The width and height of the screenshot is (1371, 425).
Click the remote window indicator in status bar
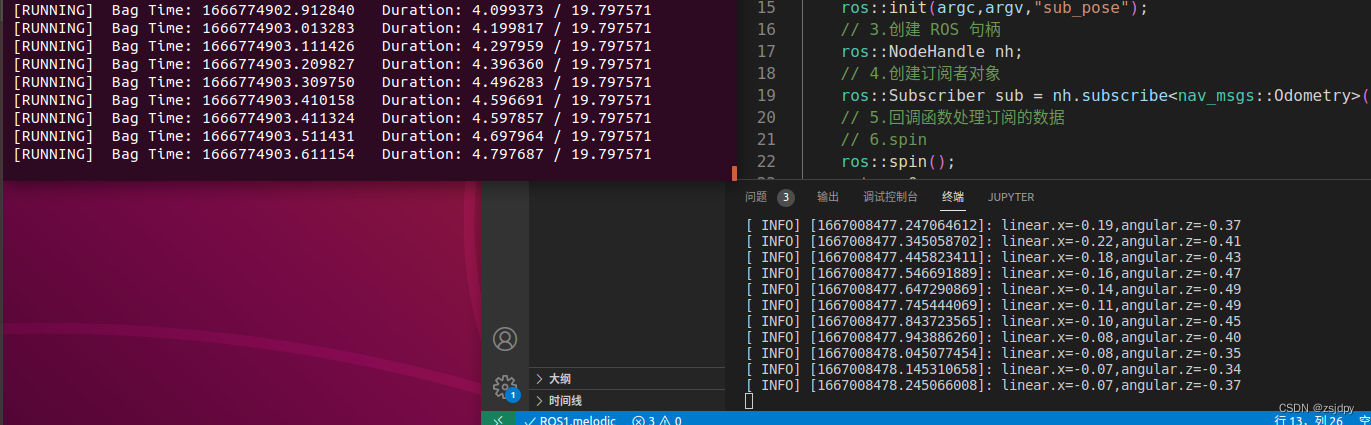click(498, 421)
